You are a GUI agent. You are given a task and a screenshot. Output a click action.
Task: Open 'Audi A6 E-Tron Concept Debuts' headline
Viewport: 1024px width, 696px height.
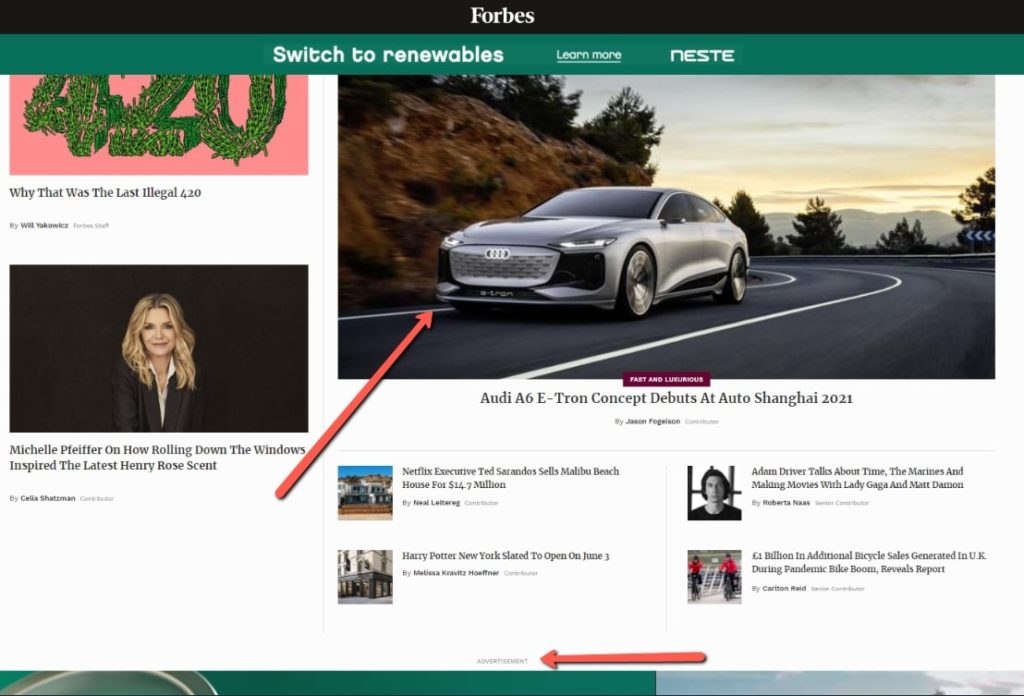pyautogui.click(x=666, y=398)
